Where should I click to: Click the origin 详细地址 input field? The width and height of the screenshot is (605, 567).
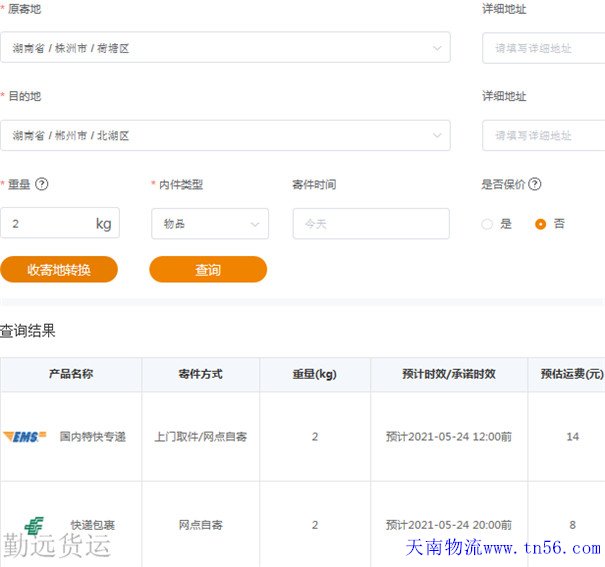545,48
